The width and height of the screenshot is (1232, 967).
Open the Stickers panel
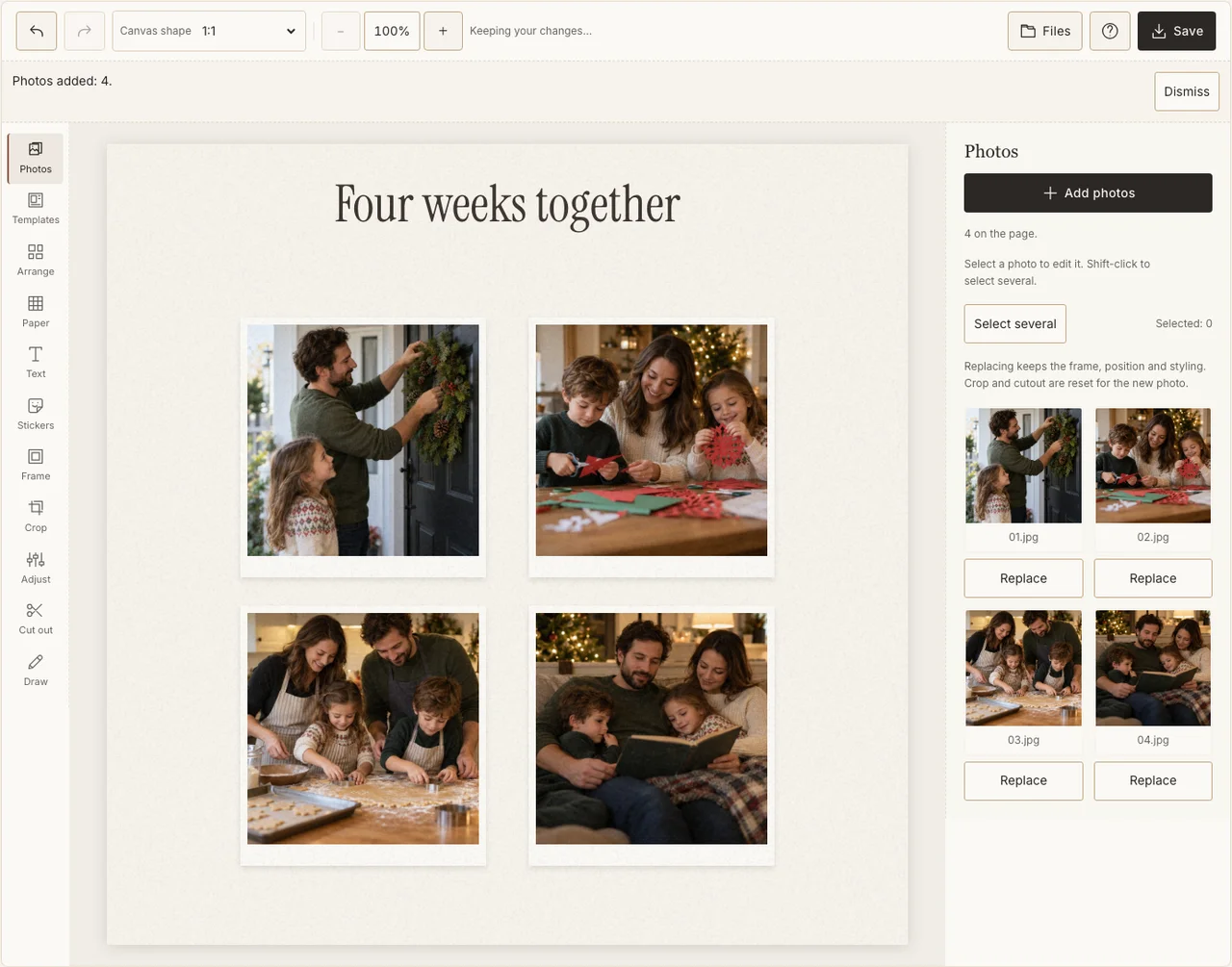point(36,415)
